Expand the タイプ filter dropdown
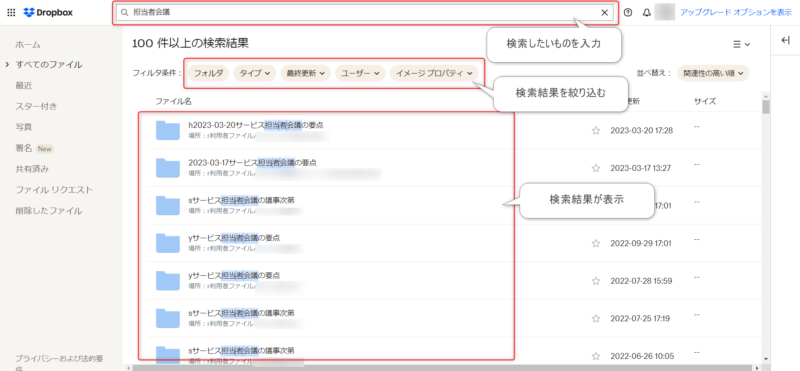The width and height of the screenshot is (800, 371). (255, 73)
